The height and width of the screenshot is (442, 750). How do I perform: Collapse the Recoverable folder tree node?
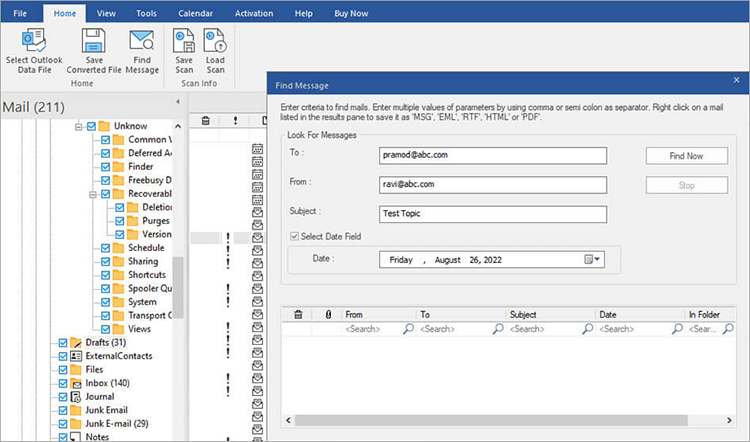click(x=92, y=194)
